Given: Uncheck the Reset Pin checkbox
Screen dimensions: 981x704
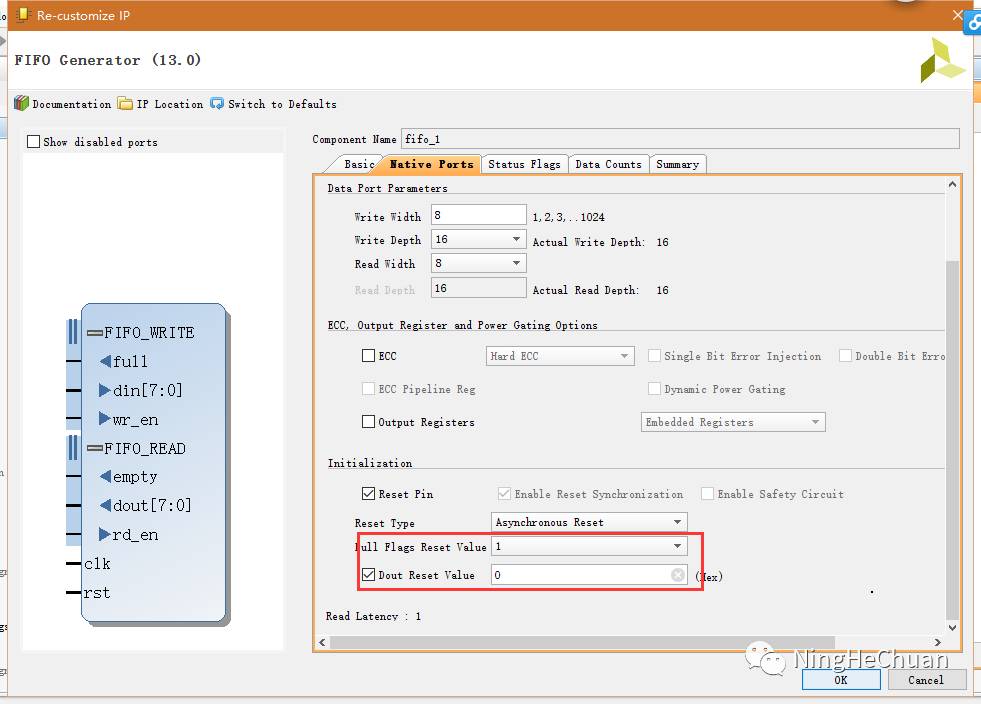Looking at the screenshot, I should point(368,494).
